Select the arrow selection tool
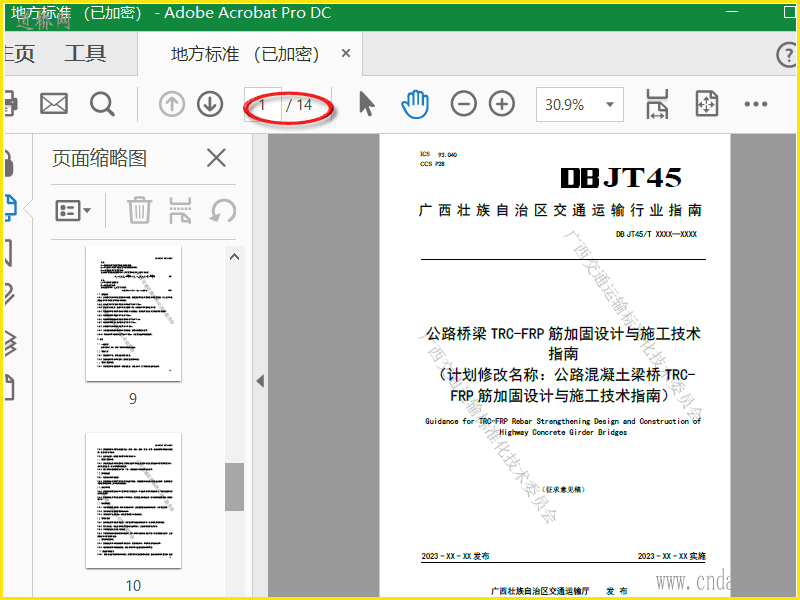The height and width of the screenshot is (600, 800). point(367,104)
